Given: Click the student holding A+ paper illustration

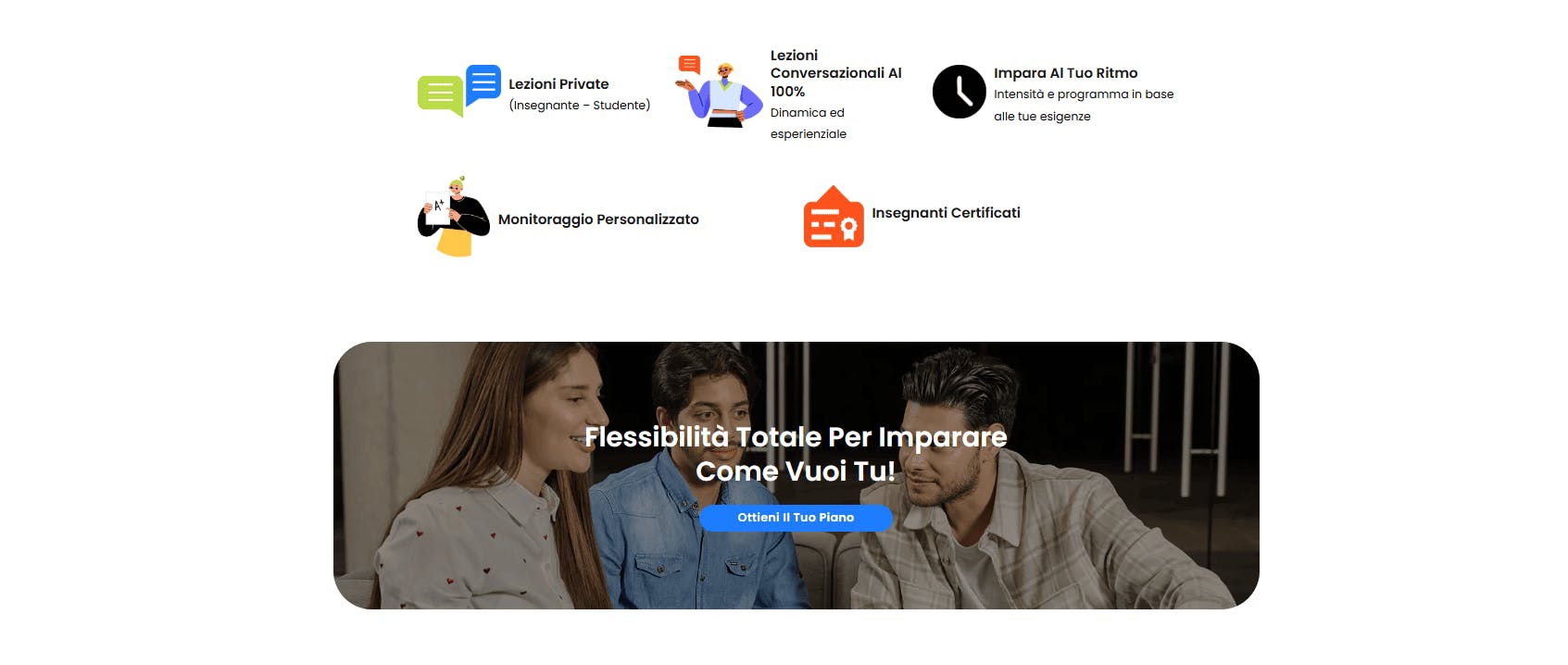Looking at the screenshot, I should click(x=453, y=217).
